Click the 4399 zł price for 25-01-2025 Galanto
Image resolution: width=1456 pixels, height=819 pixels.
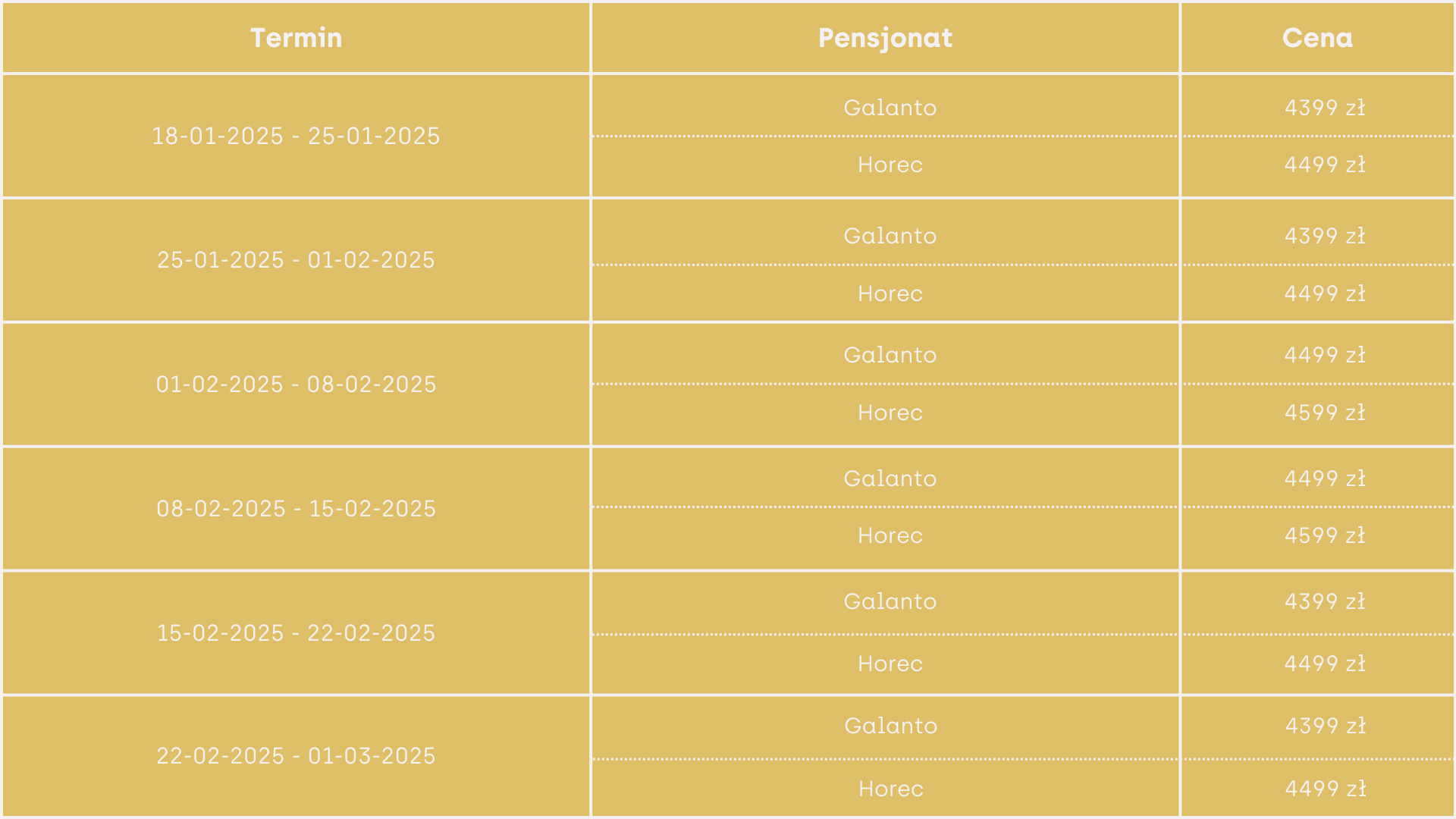click(1325, 236)
